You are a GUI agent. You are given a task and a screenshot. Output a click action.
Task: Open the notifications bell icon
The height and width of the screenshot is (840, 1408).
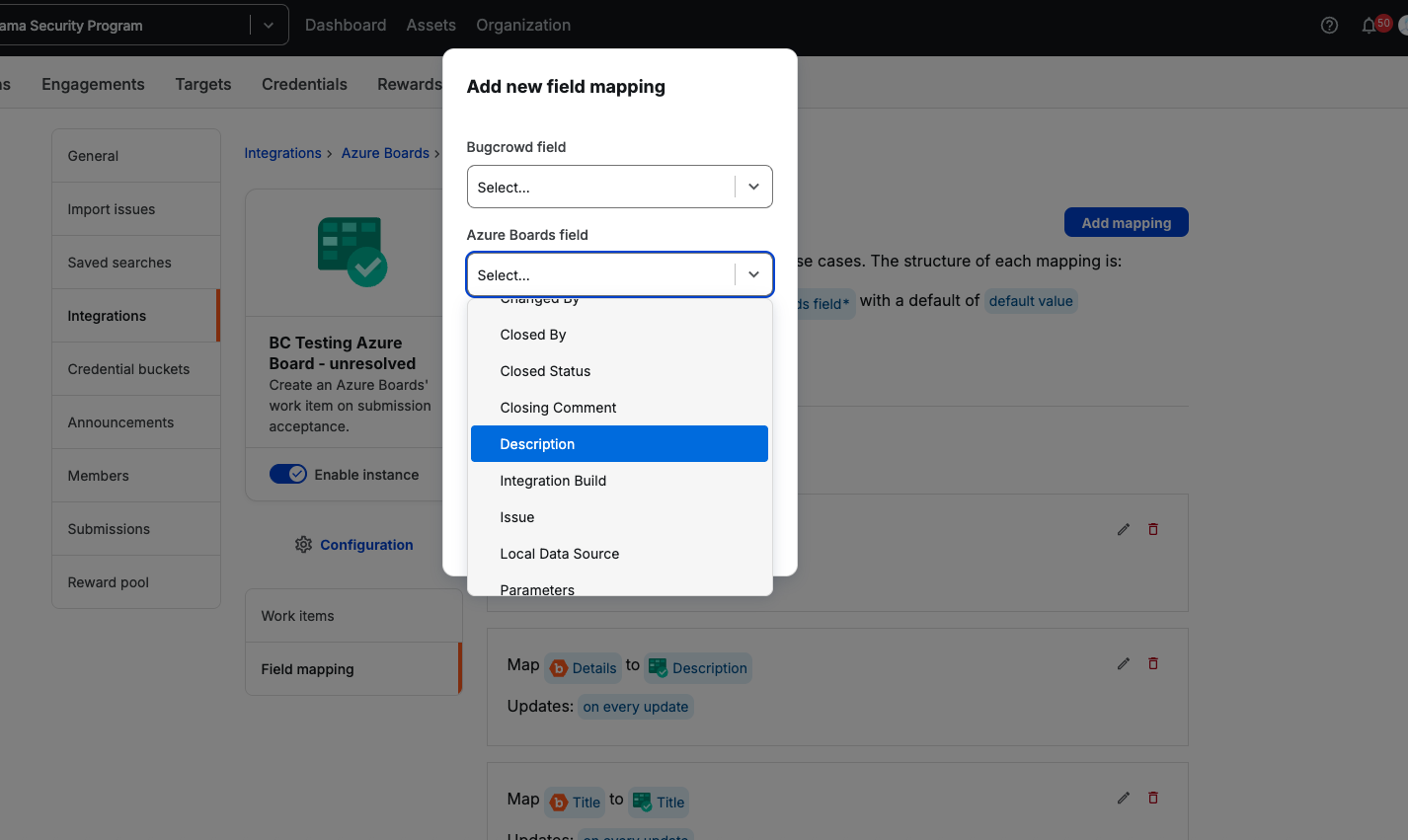[1369, 26]
